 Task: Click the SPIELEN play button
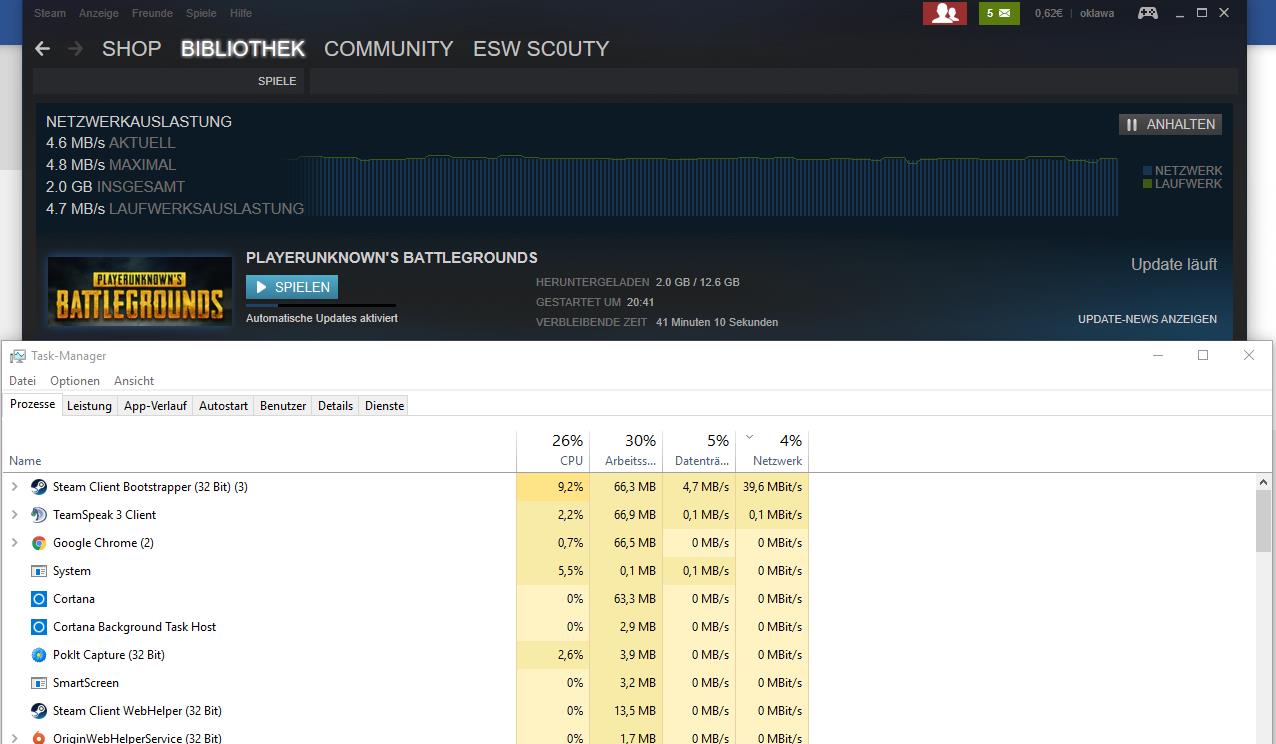click(292, 287)
